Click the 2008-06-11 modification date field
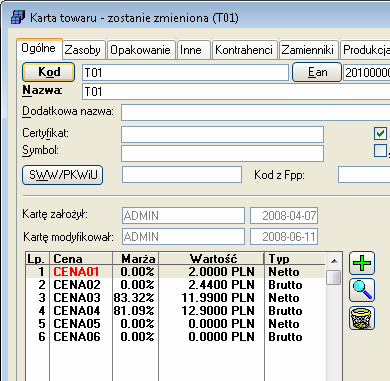390x381 pixels. tap(284, 237)
